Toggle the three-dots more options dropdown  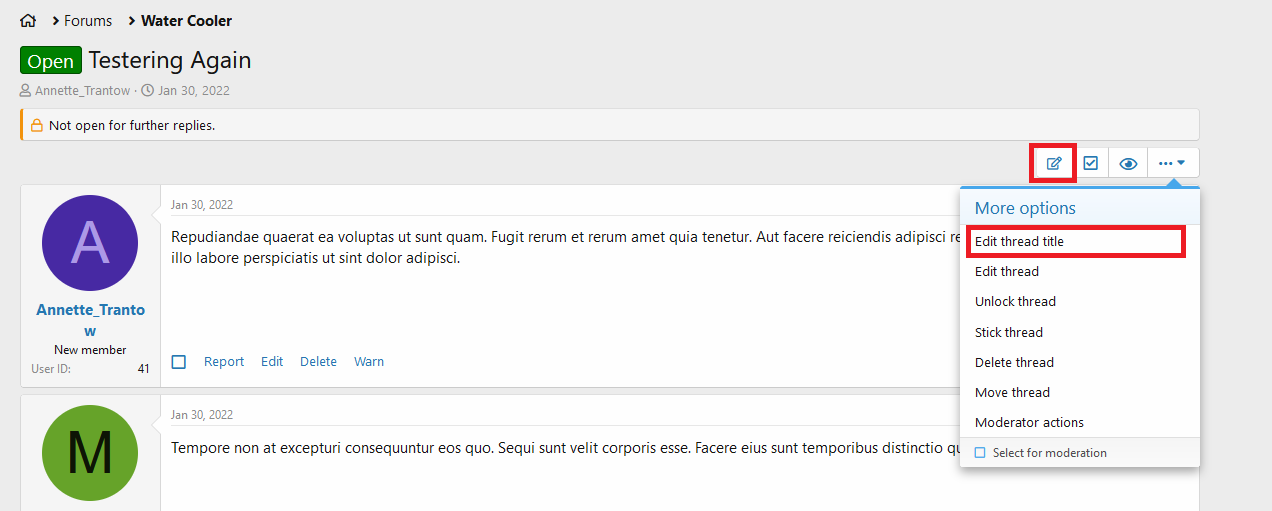point(1172,163)
